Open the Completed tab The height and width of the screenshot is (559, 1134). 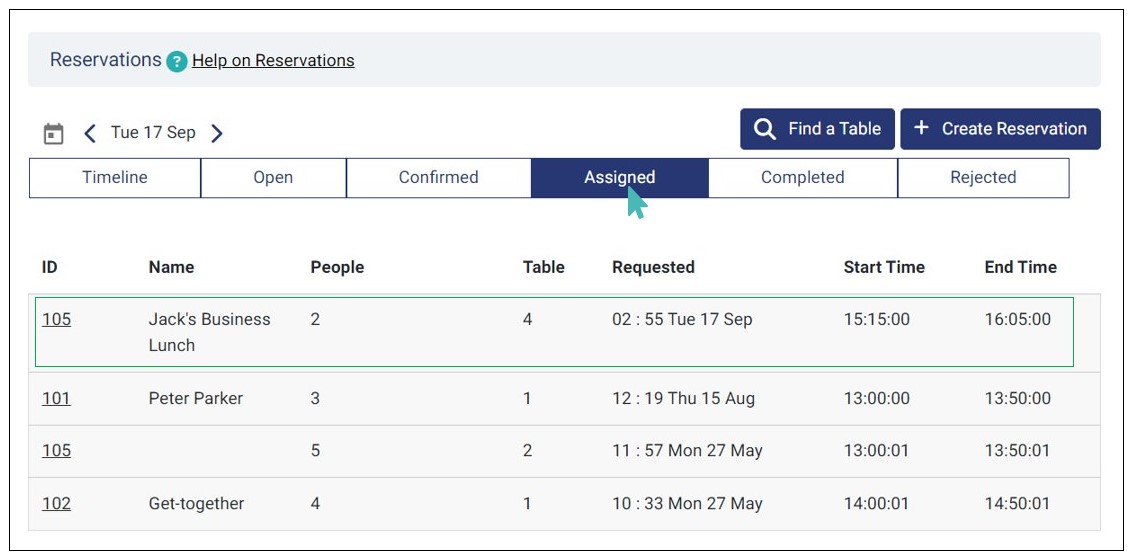(802, 178)
